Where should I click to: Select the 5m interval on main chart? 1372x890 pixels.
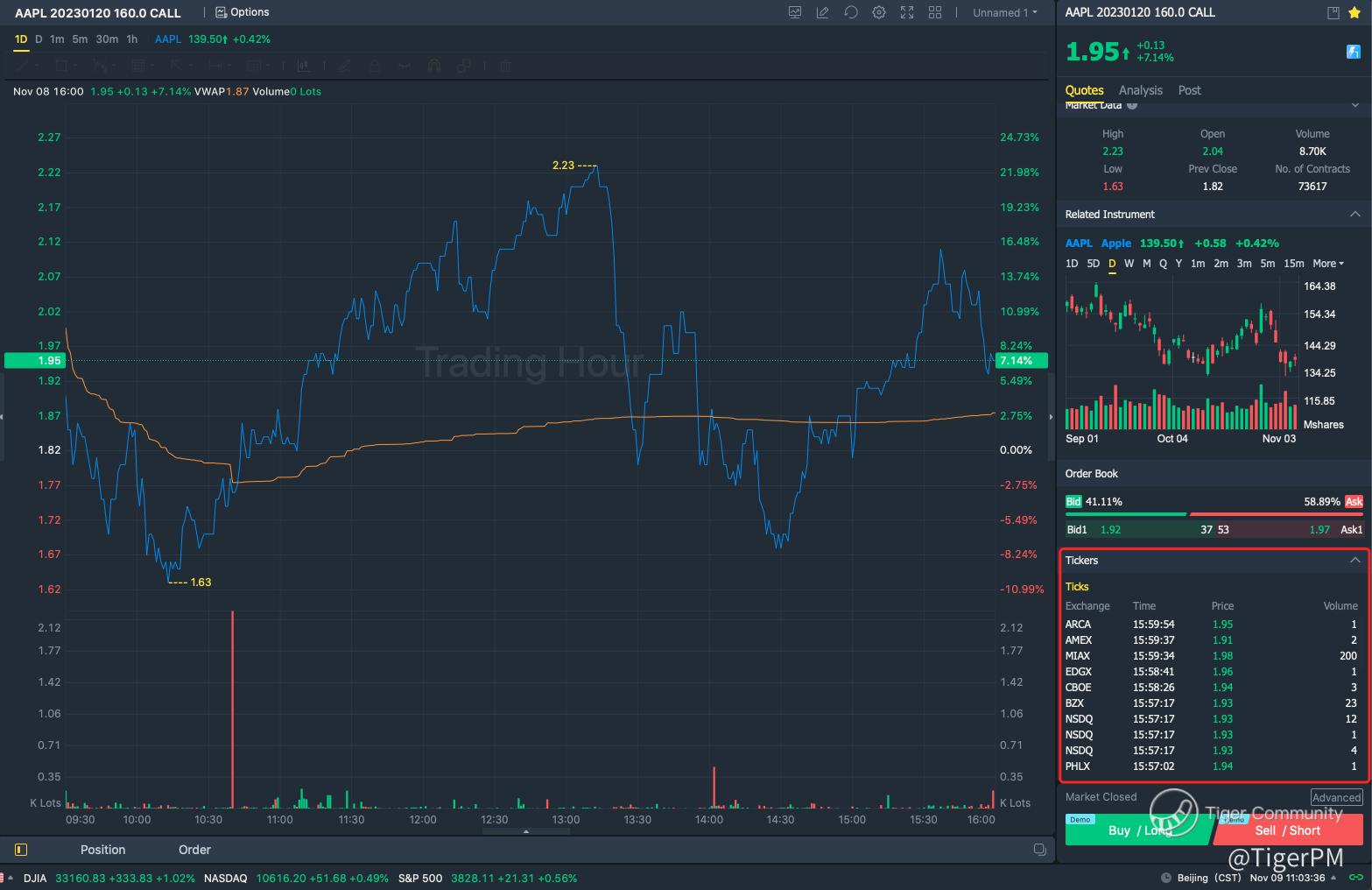[x=80, y=39]
